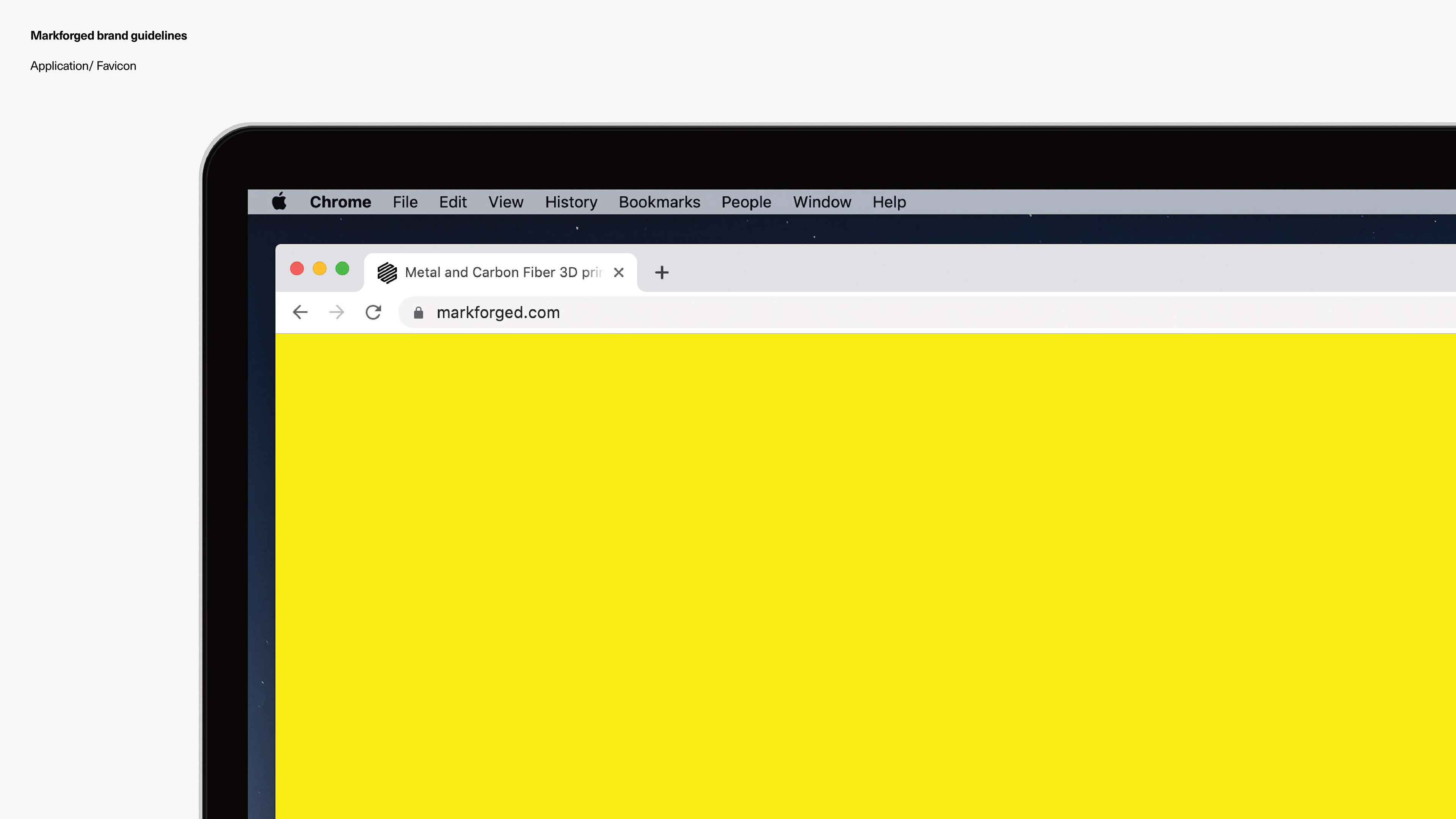1456x819 pixels.
Task: Click the browser forward arrow
Action: click(x=337, y=312)
